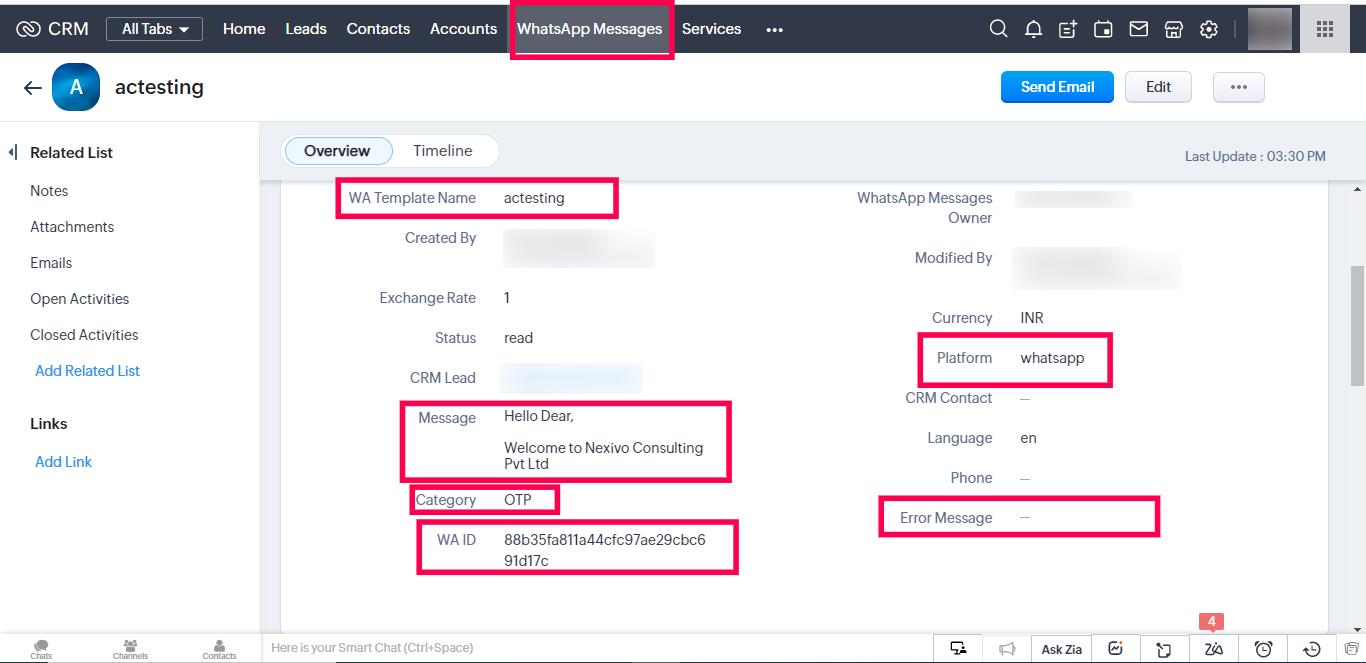This screenshot has height=663, width=1366.
Task: Click the WA Template Name value actesting
Action: [x=534, y=198]
